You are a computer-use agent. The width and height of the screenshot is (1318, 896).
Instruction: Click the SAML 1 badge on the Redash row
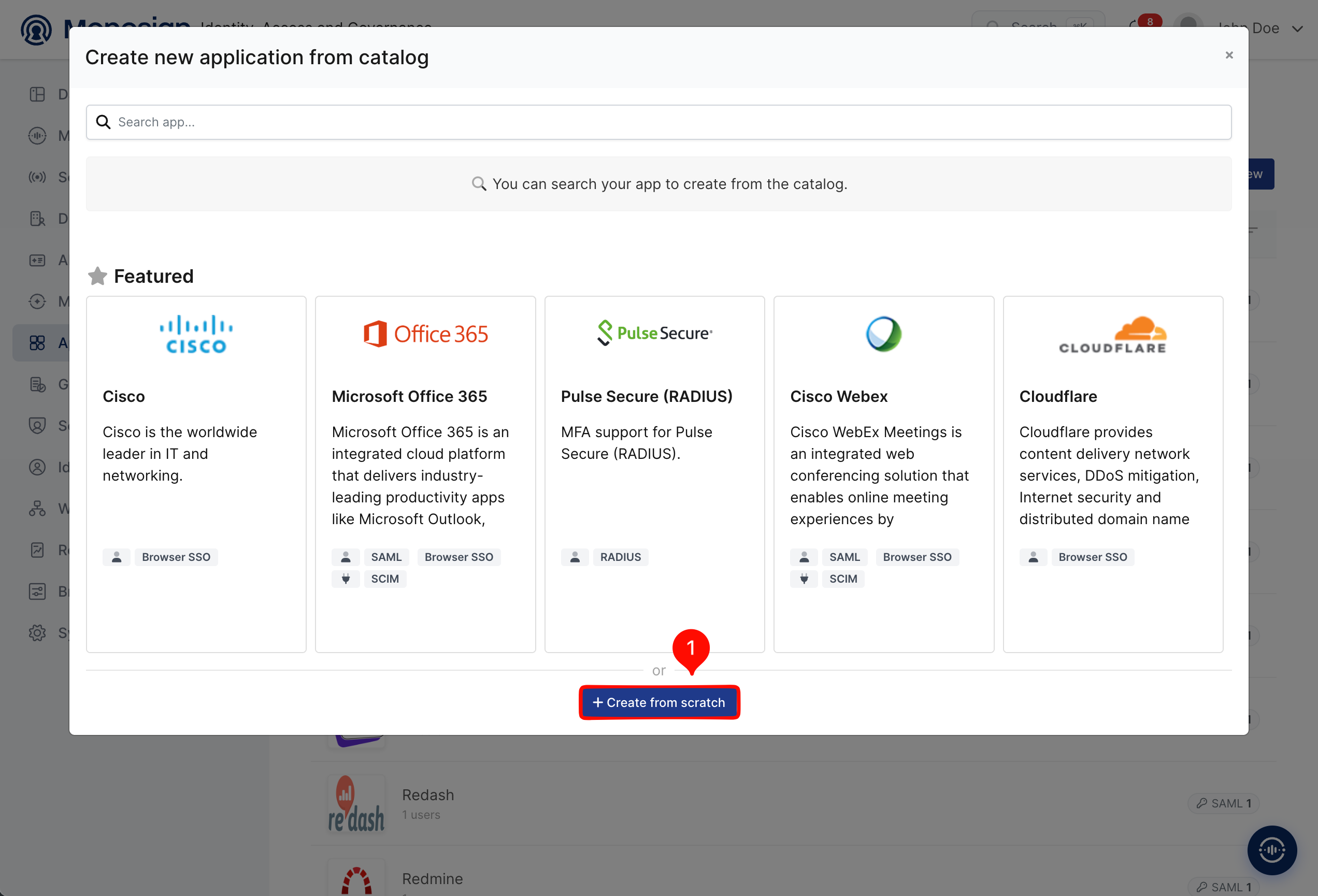pyautogui.click(x=1223, y=803)
